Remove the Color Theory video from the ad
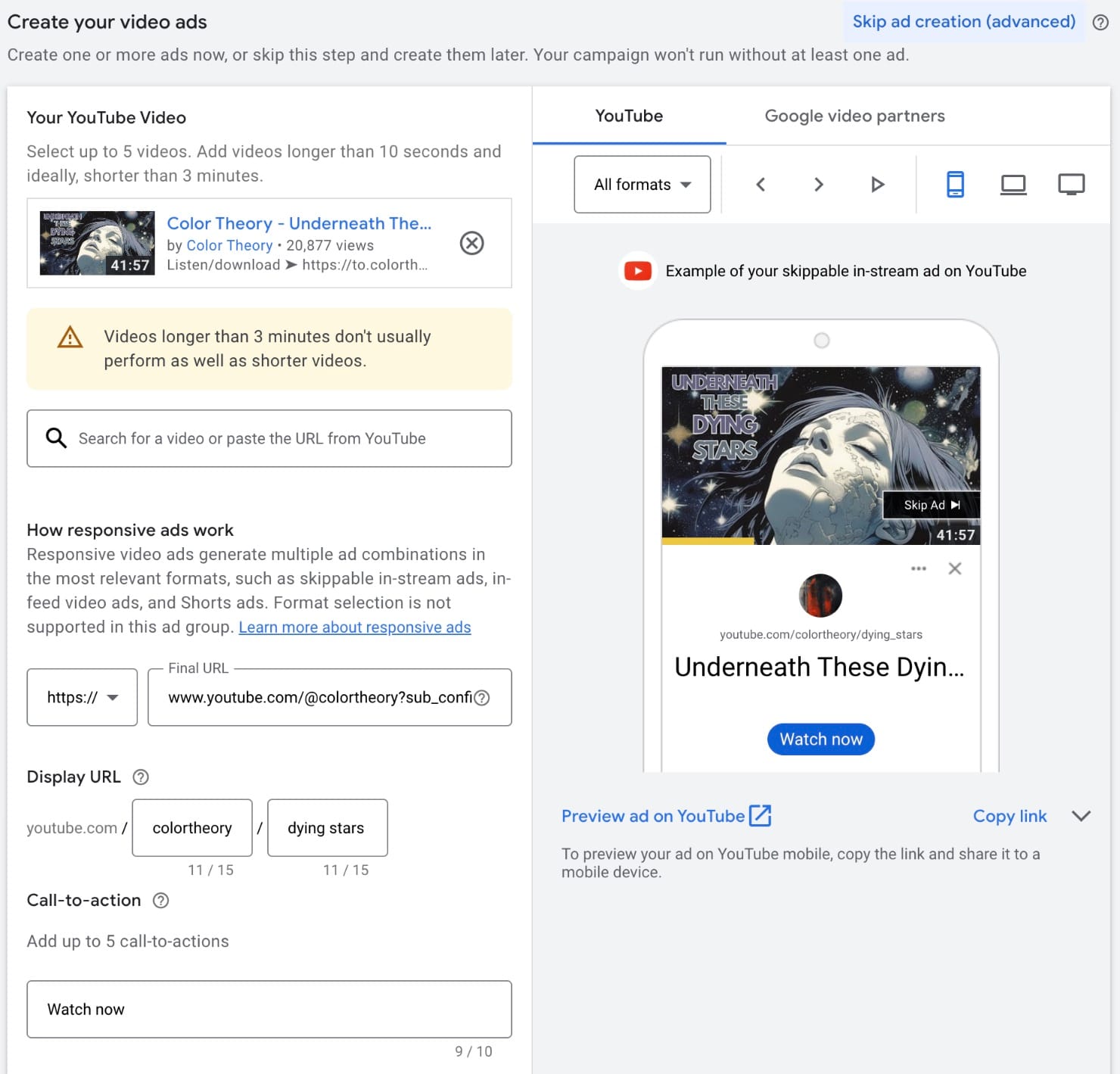This screenshot has width=1120, height=1074. click(471, 243)
